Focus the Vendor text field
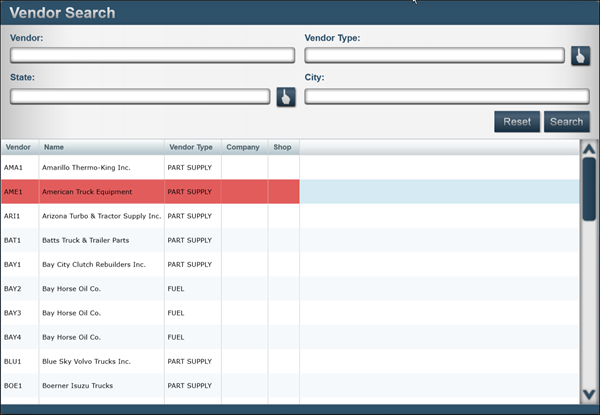 (x=152, y=56)
